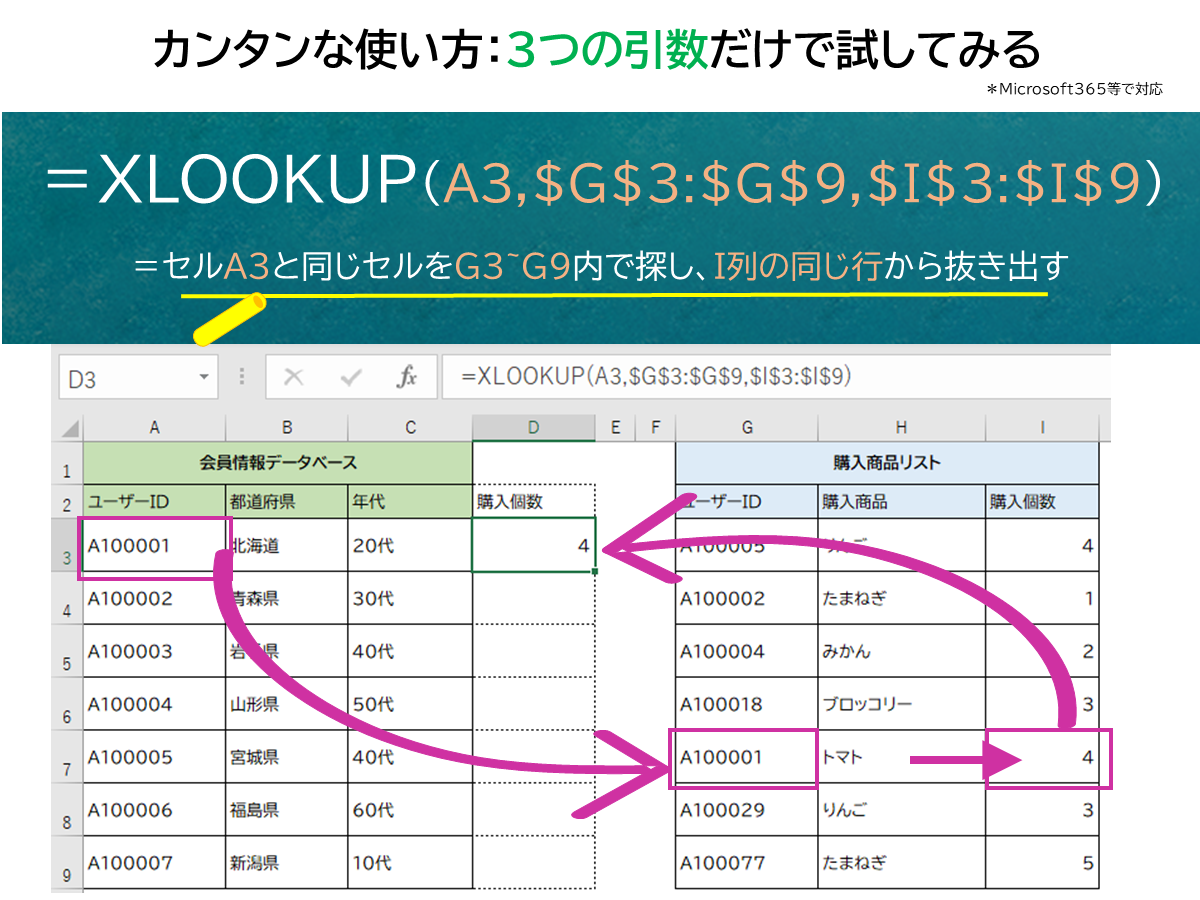Click the Select All corner triangle
This screenshot has width=1200, height=900.
[70, 429]
